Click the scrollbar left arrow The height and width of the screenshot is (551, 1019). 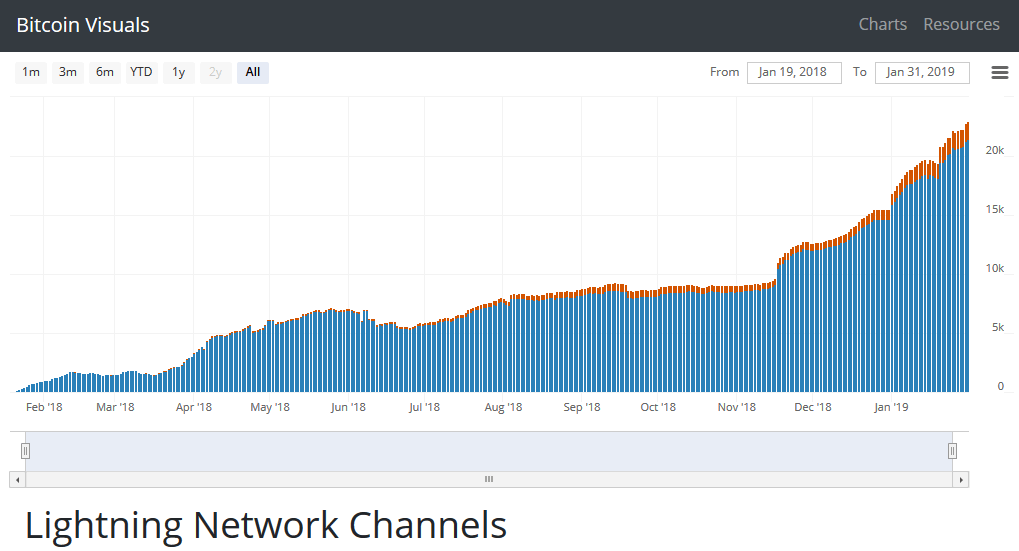(x=16, y=480)
